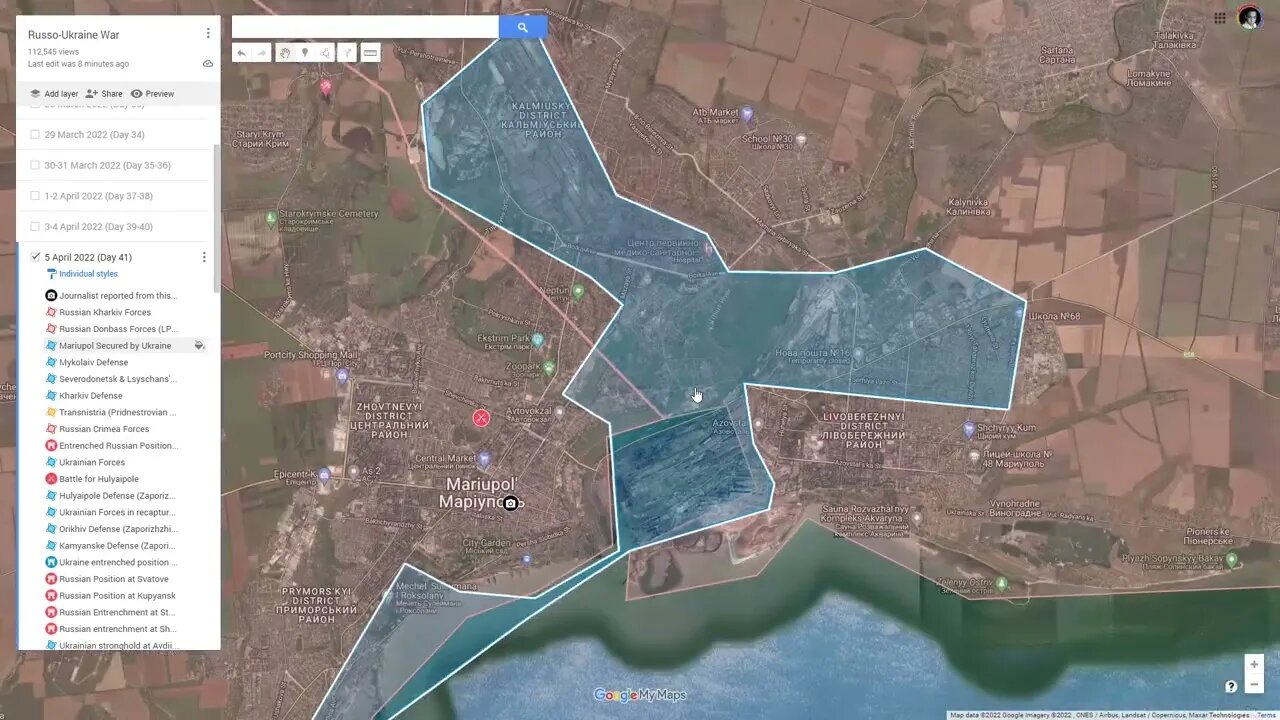Click the blue search button
Image resolution: width=1280 pixels, height=720 pixels.
(522, 27)
